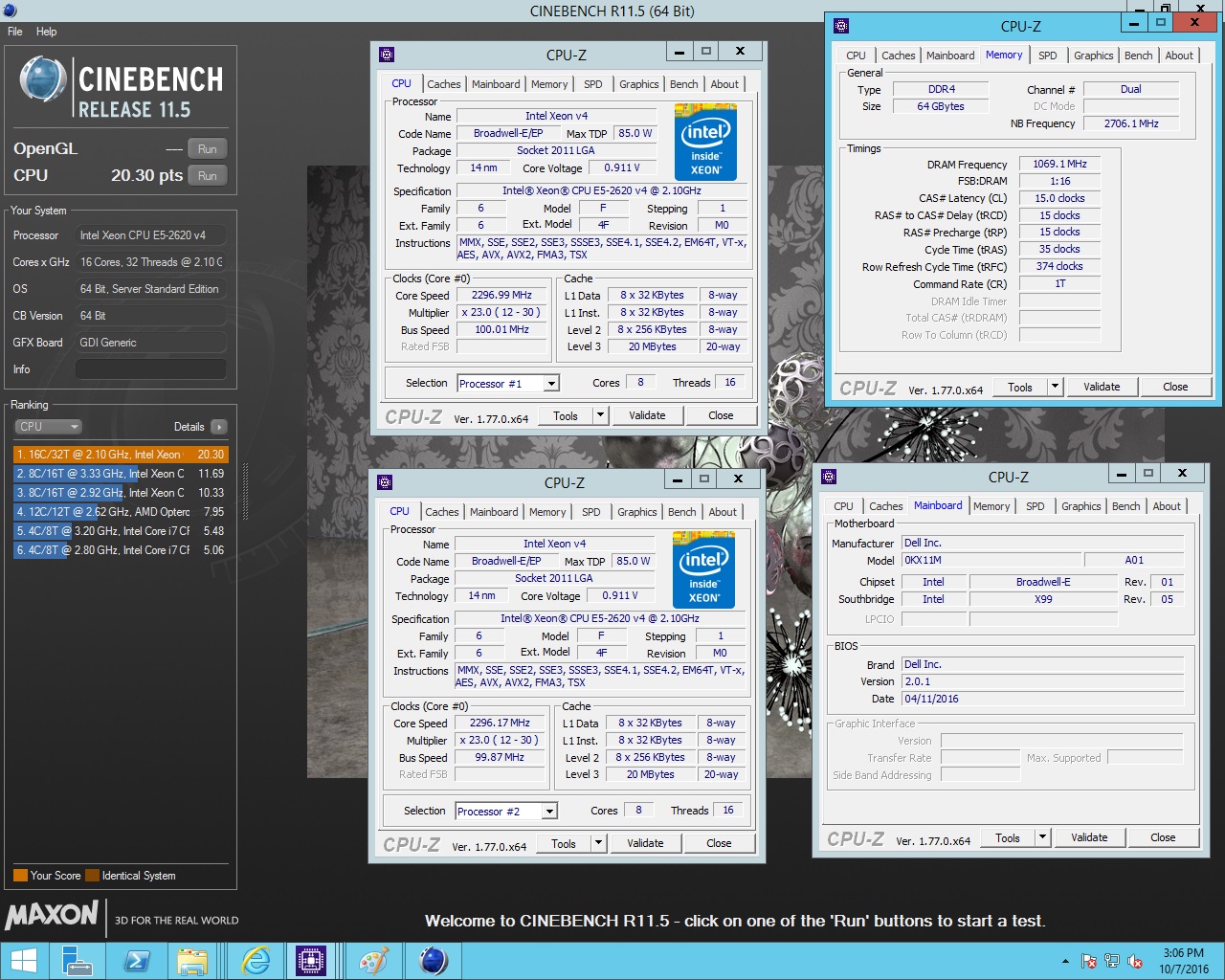
Task: Open the ranking CPU dropdown
Action: click(x=48, y=427)
